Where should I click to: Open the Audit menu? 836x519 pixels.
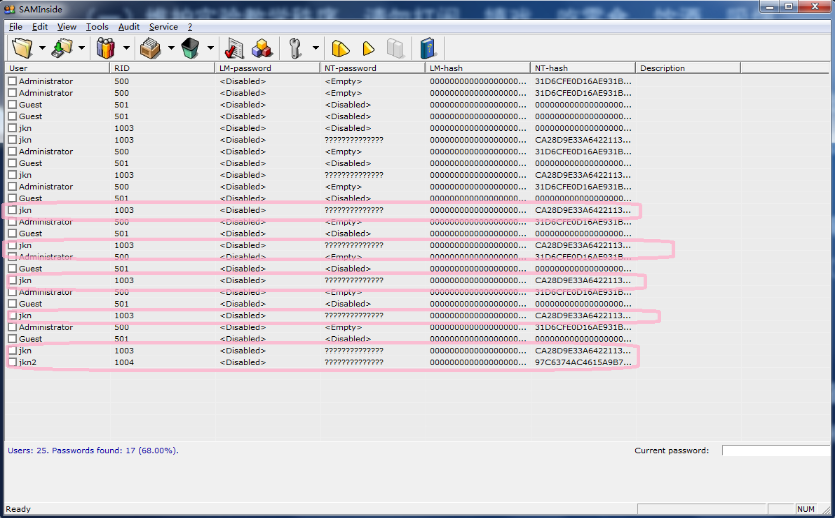point(128,27)
